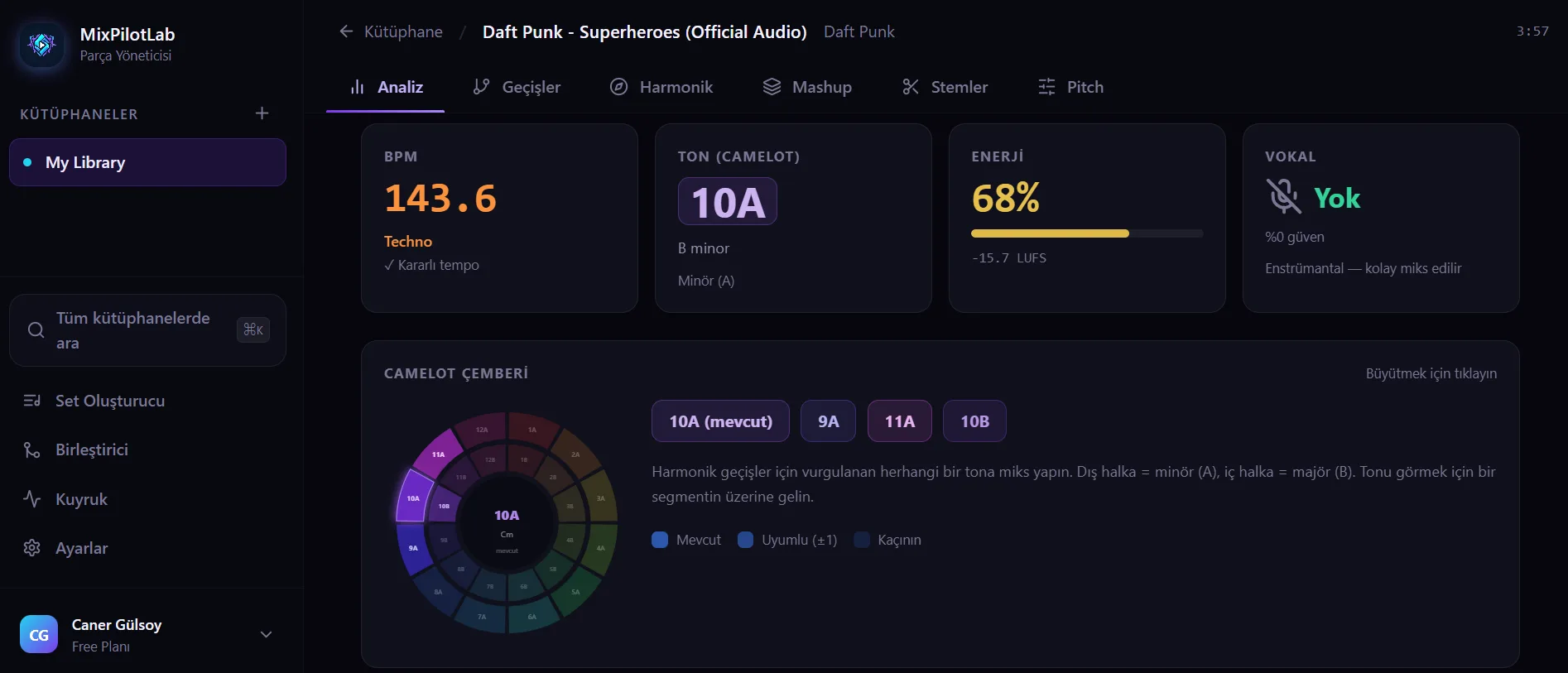Screen dimensions: 1568x673
Task: Click the 10A (mevcut) key chip
Action: click(x=720, y=421)
